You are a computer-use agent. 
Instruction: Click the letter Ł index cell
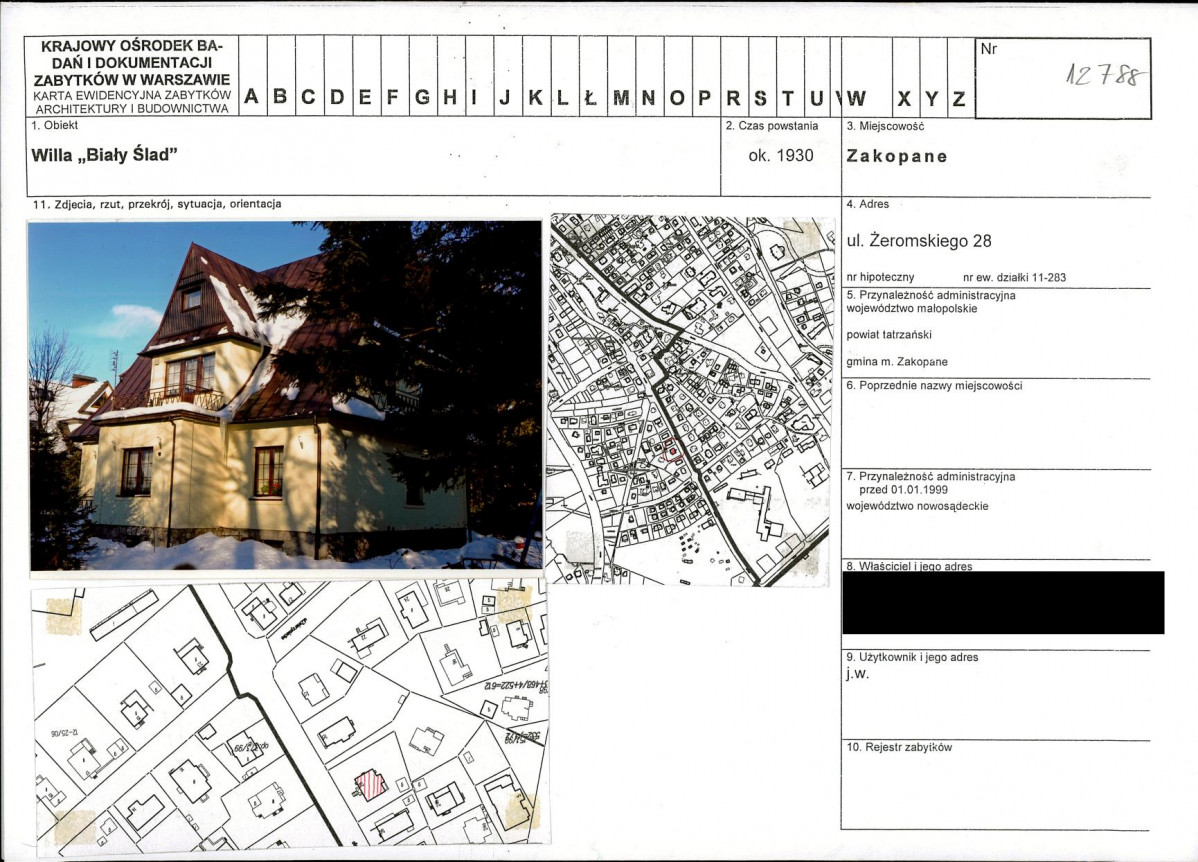(x=591, y=98)
